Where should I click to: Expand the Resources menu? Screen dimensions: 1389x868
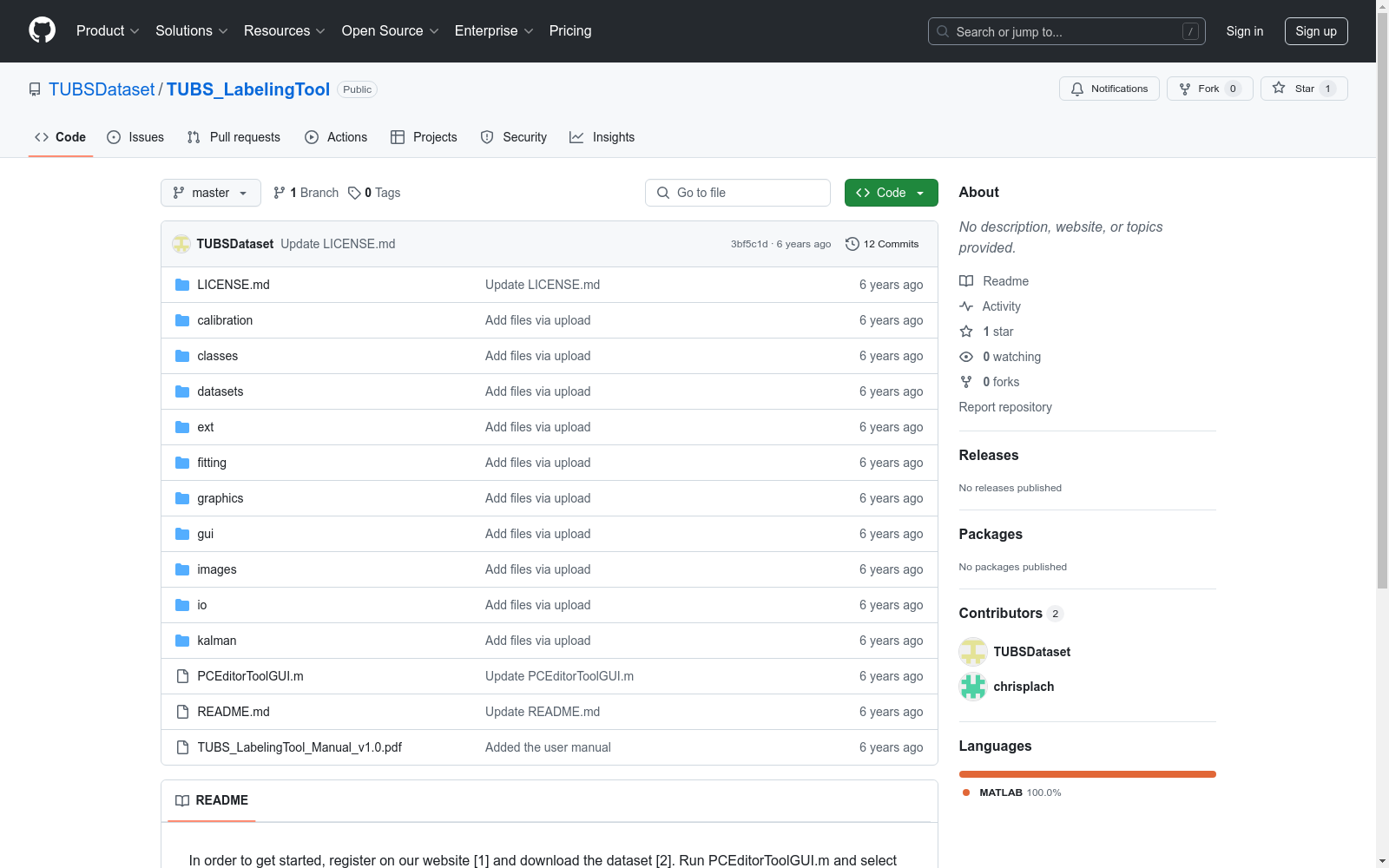tap(285, 31)
